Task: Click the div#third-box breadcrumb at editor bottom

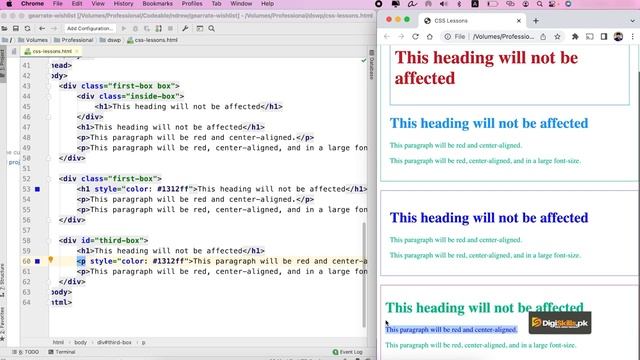Action: tap(114, 342)
